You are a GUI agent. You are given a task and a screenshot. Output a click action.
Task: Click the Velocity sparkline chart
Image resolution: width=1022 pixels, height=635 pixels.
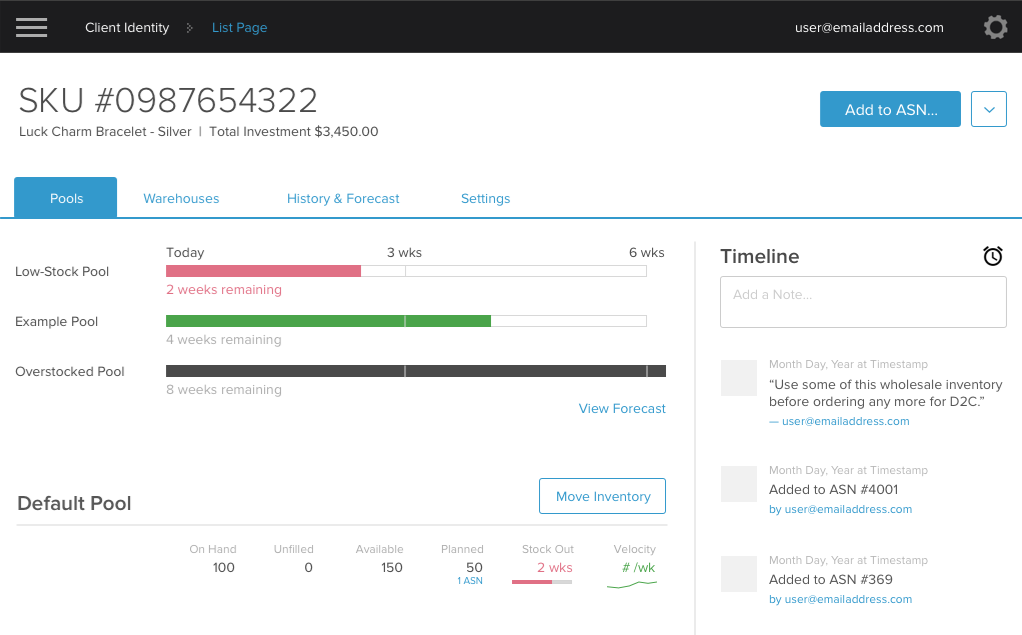(x=632, y=584)
